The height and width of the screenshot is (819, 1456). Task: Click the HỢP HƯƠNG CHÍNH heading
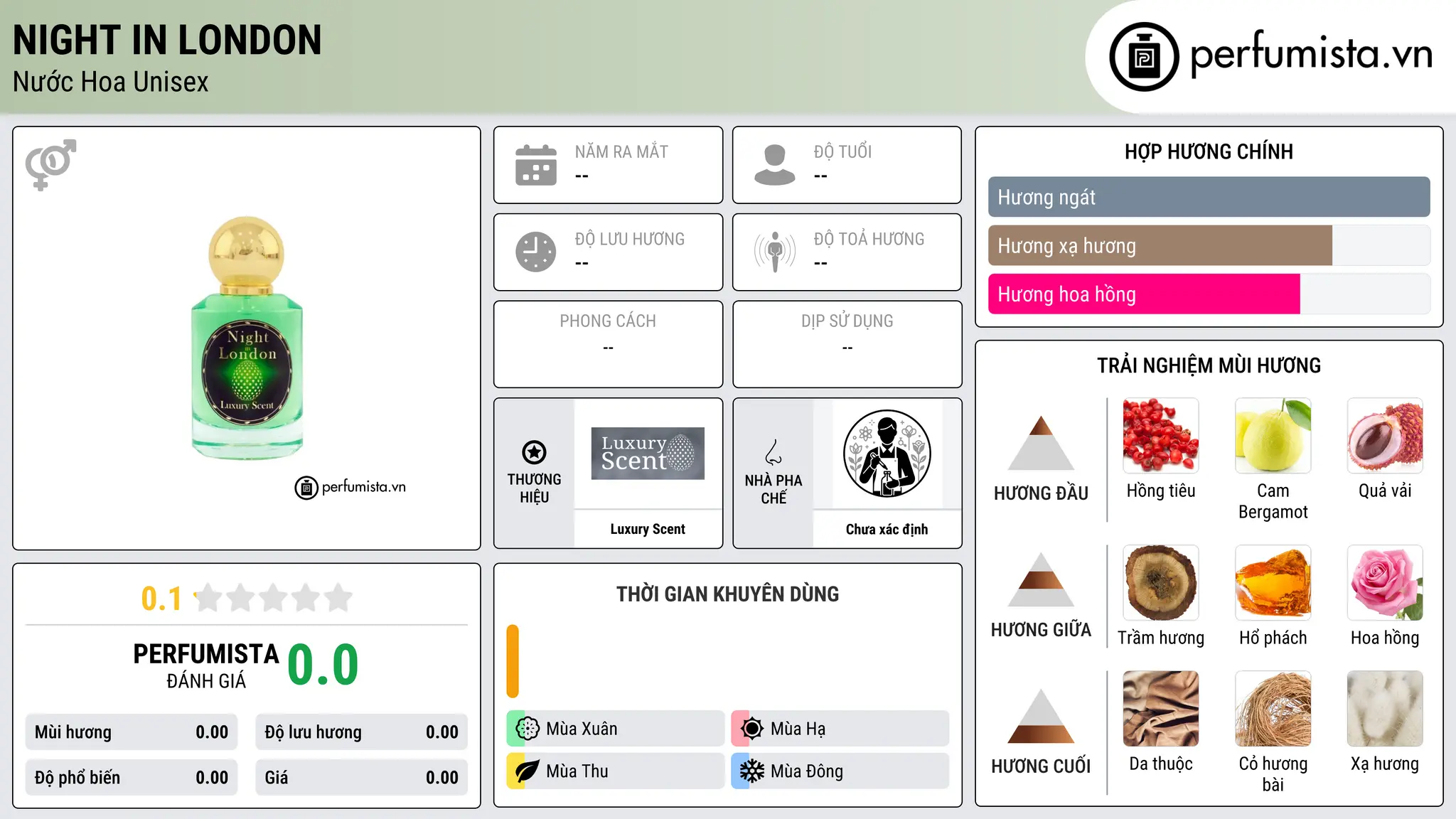[x=1209, y=151]
